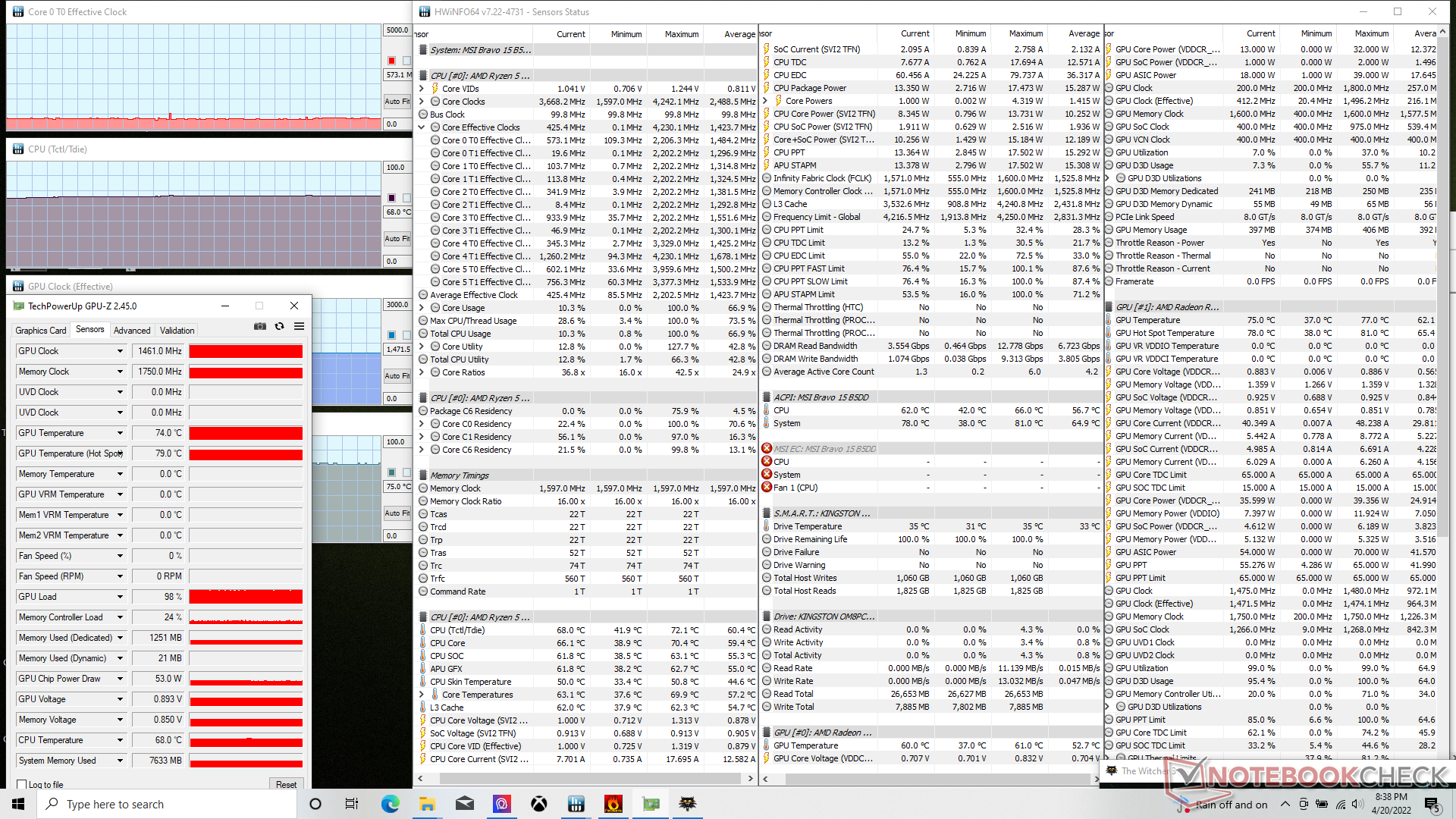Click the purple app icon next to Mail
Screen dimensions: 1456x819
pos(501,804)
